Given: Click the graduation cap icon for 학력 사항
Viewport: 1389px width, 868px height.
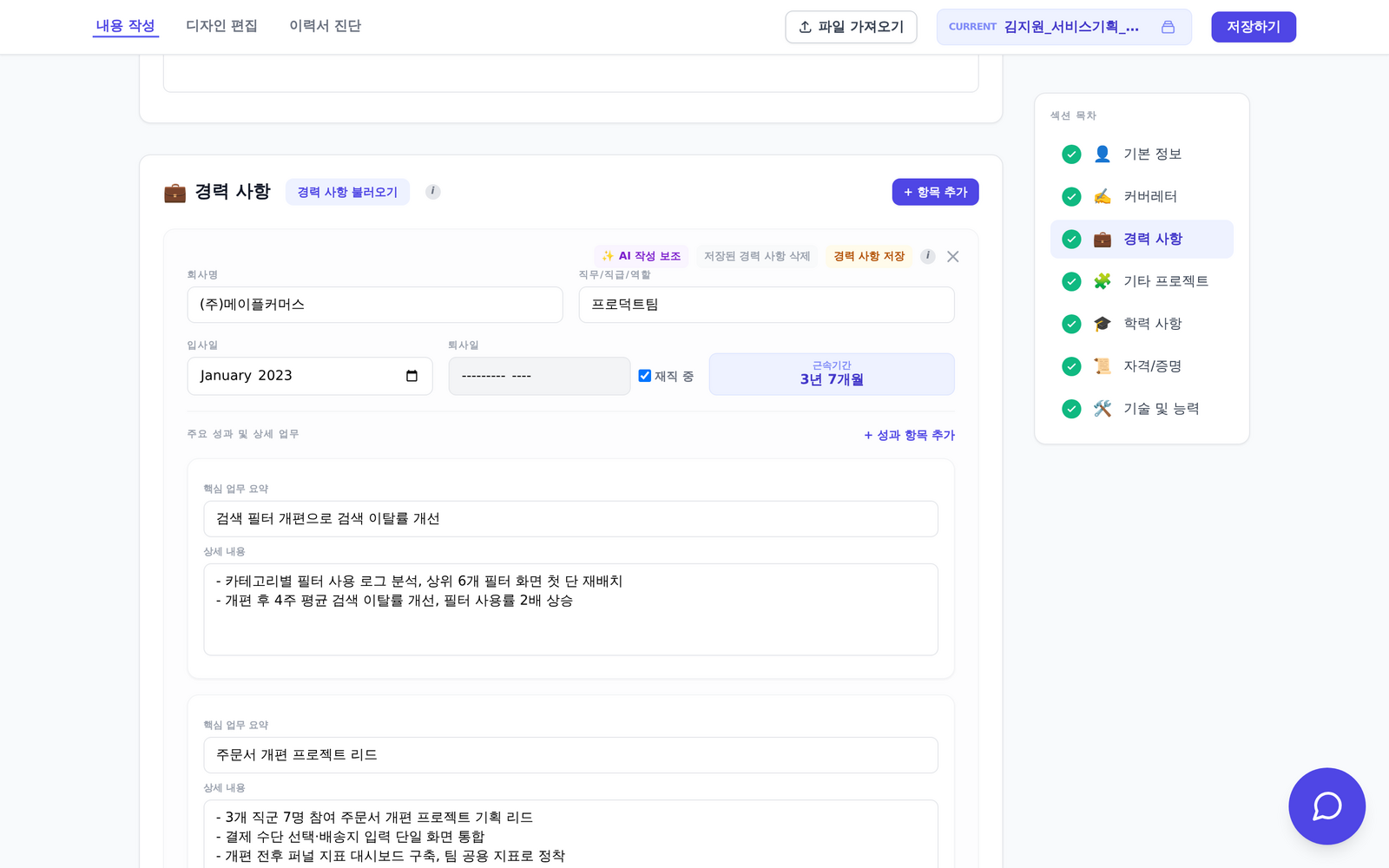Looking at the screenshot, I should click(1103, 324).
